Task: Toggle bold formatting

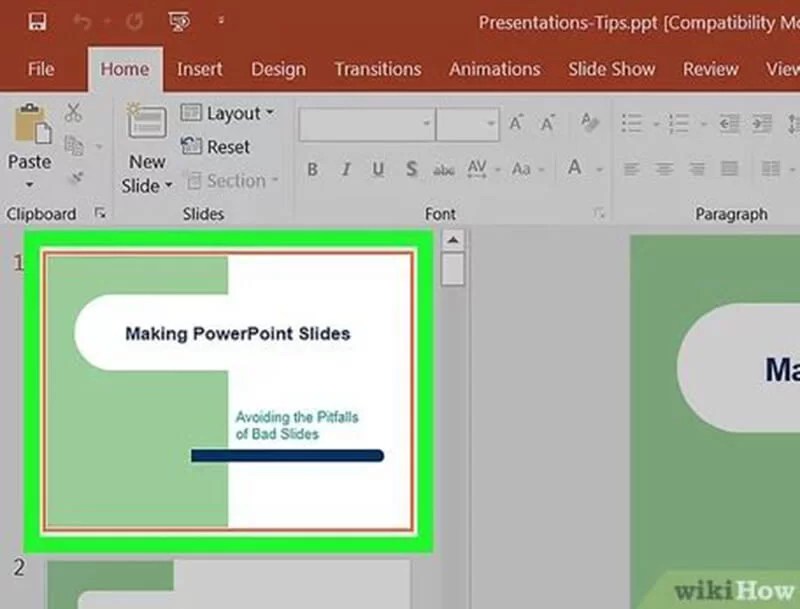Action: 312,170
